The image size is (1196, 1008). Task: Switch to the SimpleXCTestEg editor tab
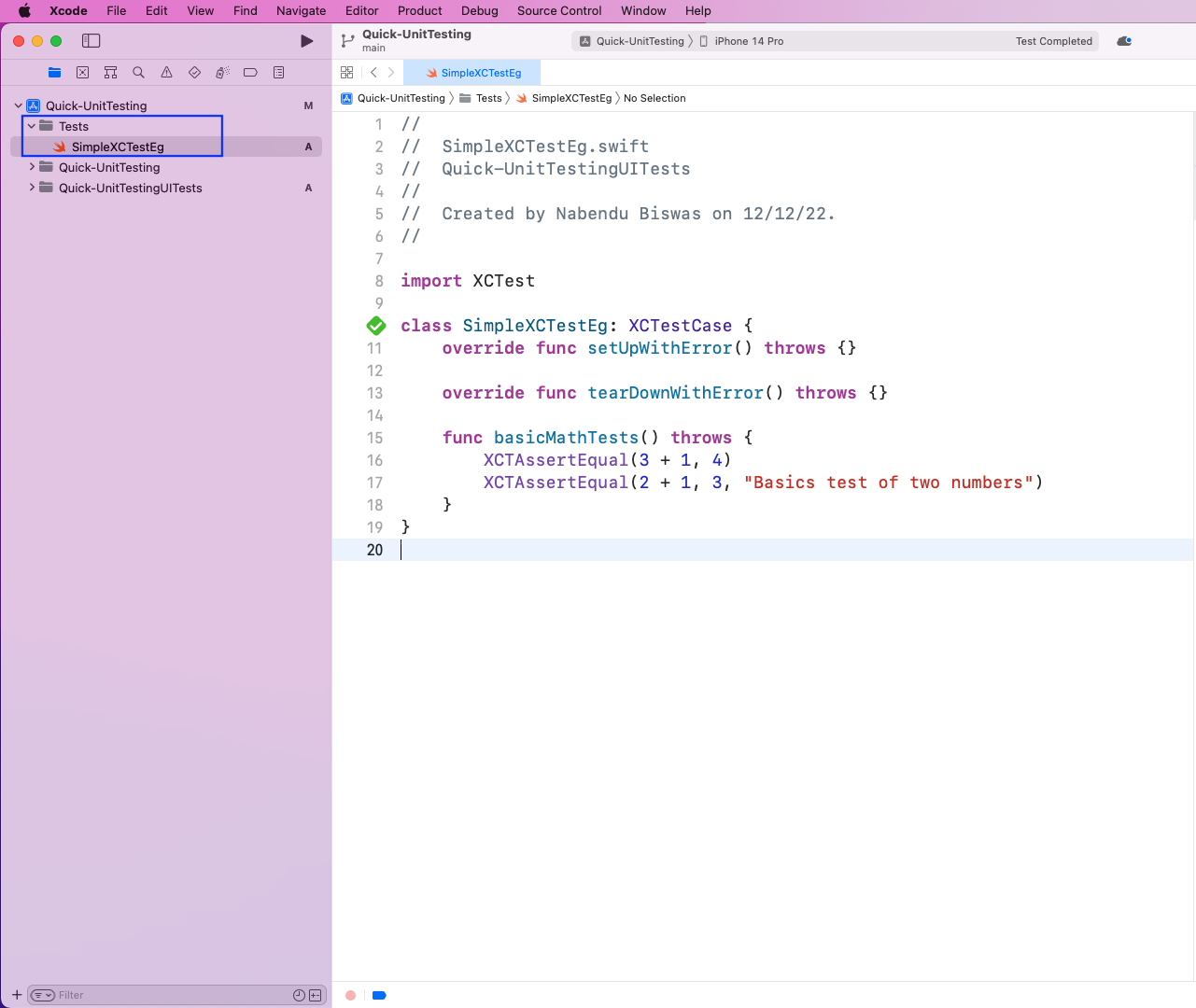pos(472,73)
